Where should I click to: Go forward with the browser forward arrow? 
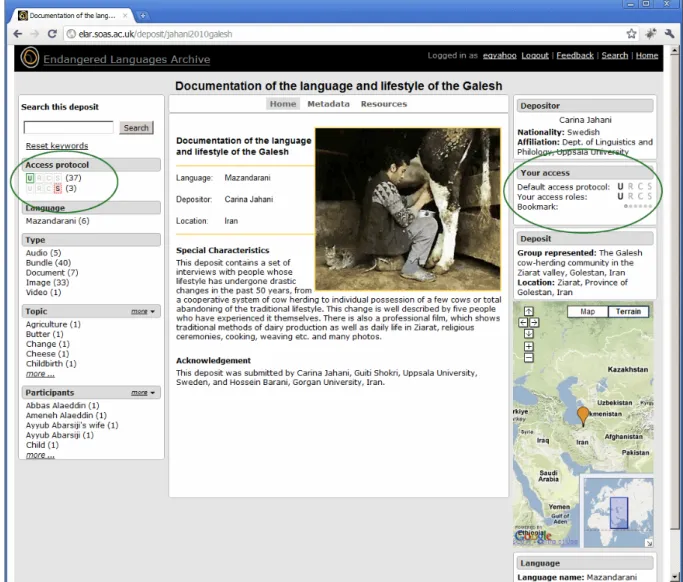(x=34, y=34)
